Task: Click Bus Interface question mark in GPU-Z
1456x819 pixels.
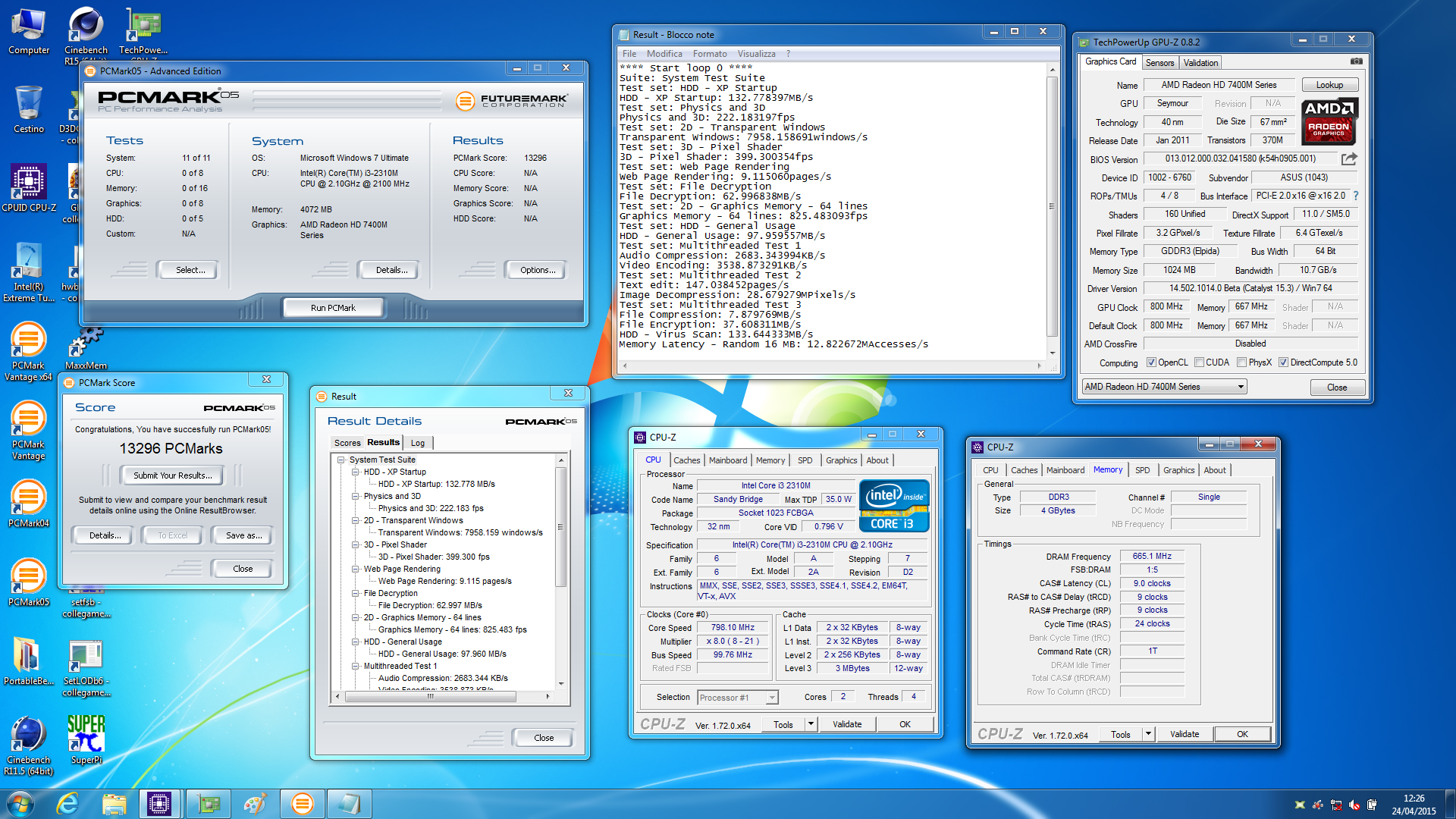Action: click(x=1356, y=196)
